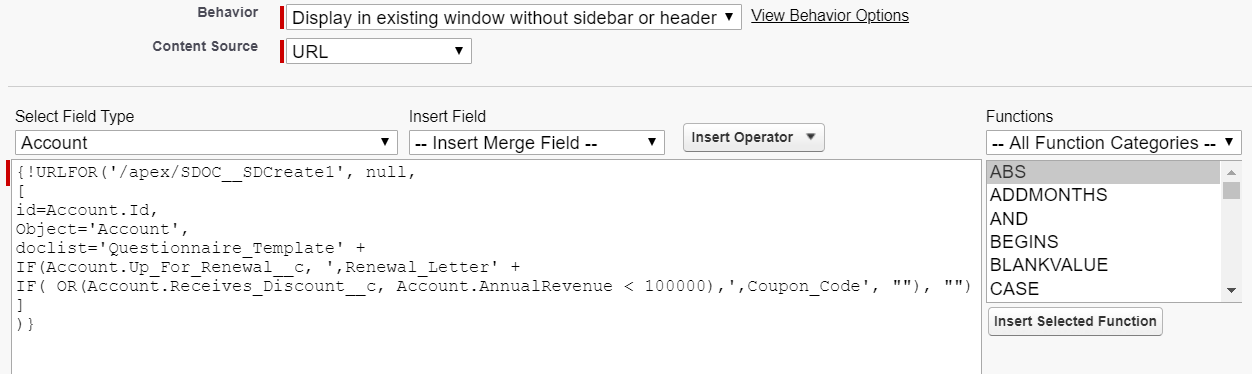Screen dimensions: 1252x374
Task: Click the Insert Operator button
Action: [x=753, y=138]
